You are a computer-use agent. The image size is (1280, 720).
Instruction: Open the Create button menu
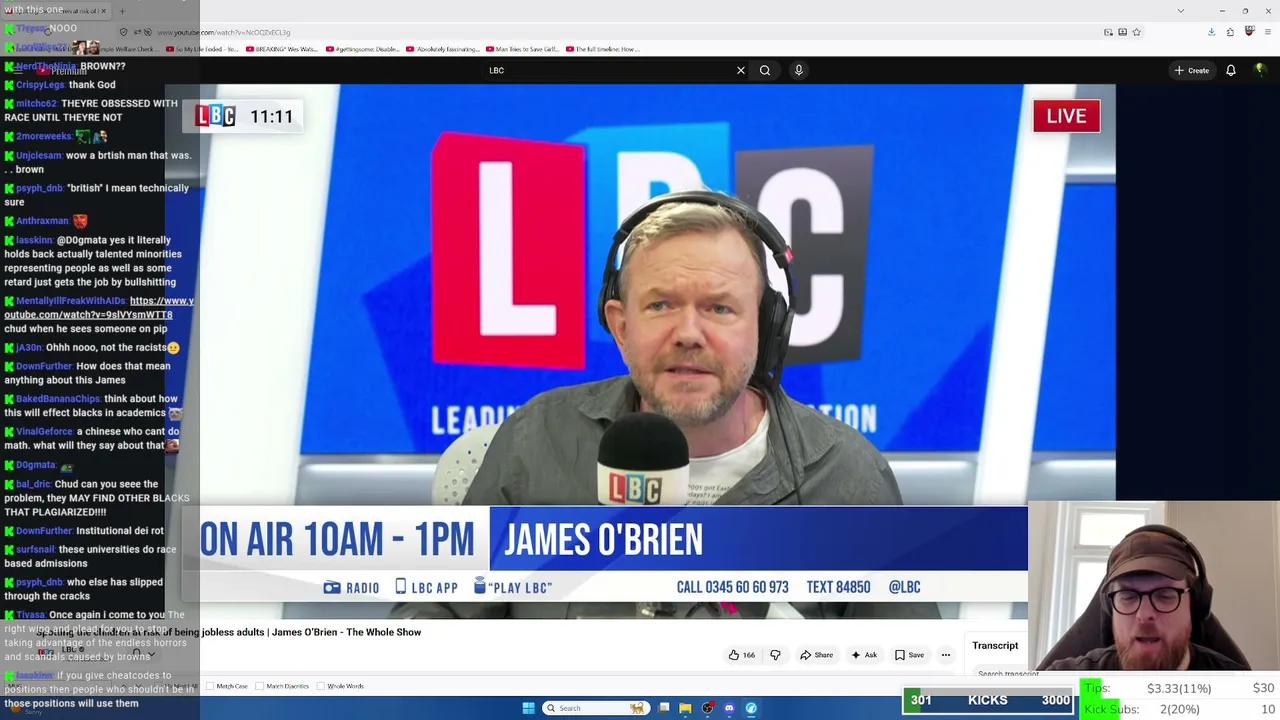click(x=1192, y=70)
